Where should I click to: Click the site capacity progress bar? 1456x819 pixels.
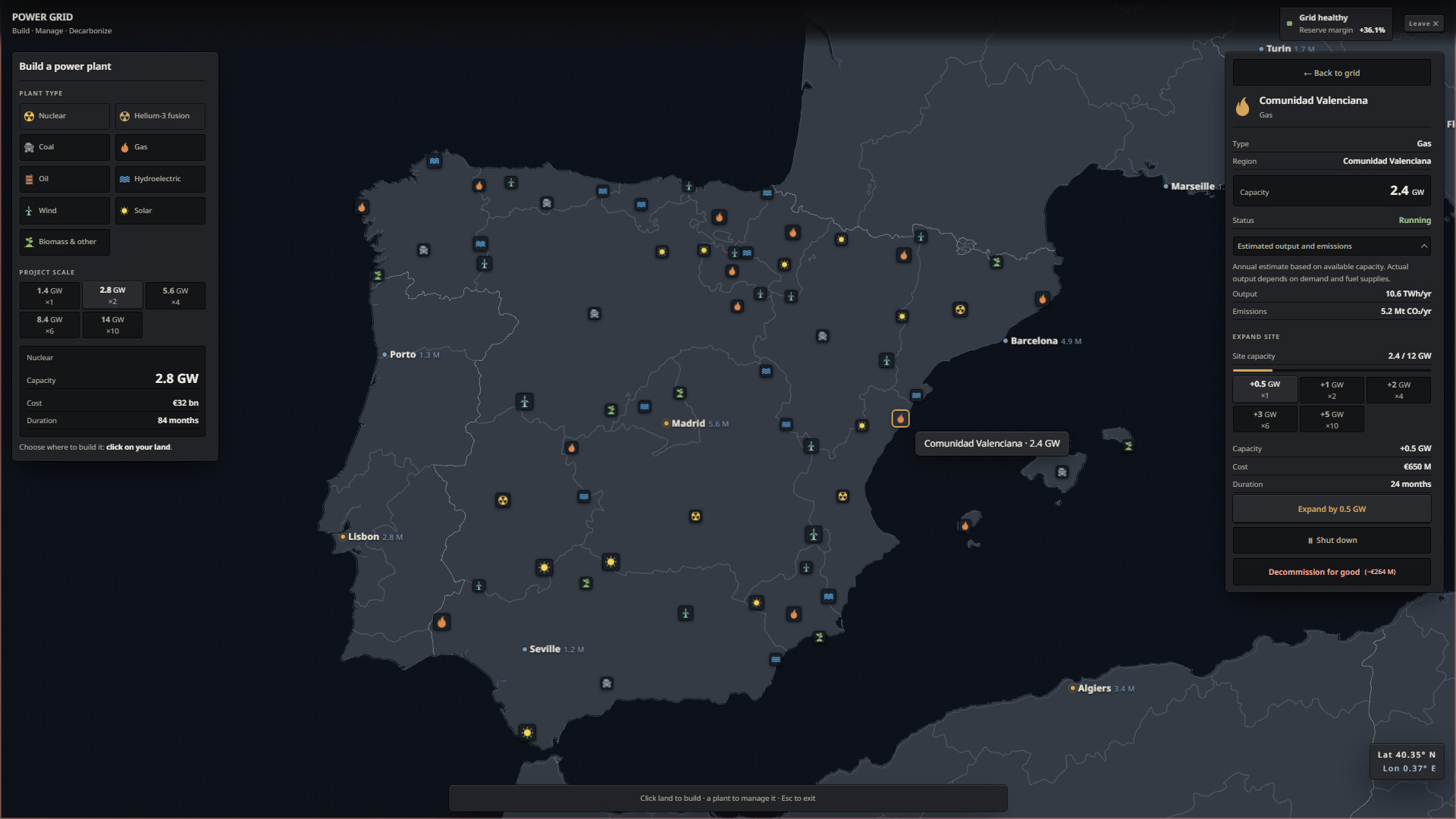tap(1332, 370)
